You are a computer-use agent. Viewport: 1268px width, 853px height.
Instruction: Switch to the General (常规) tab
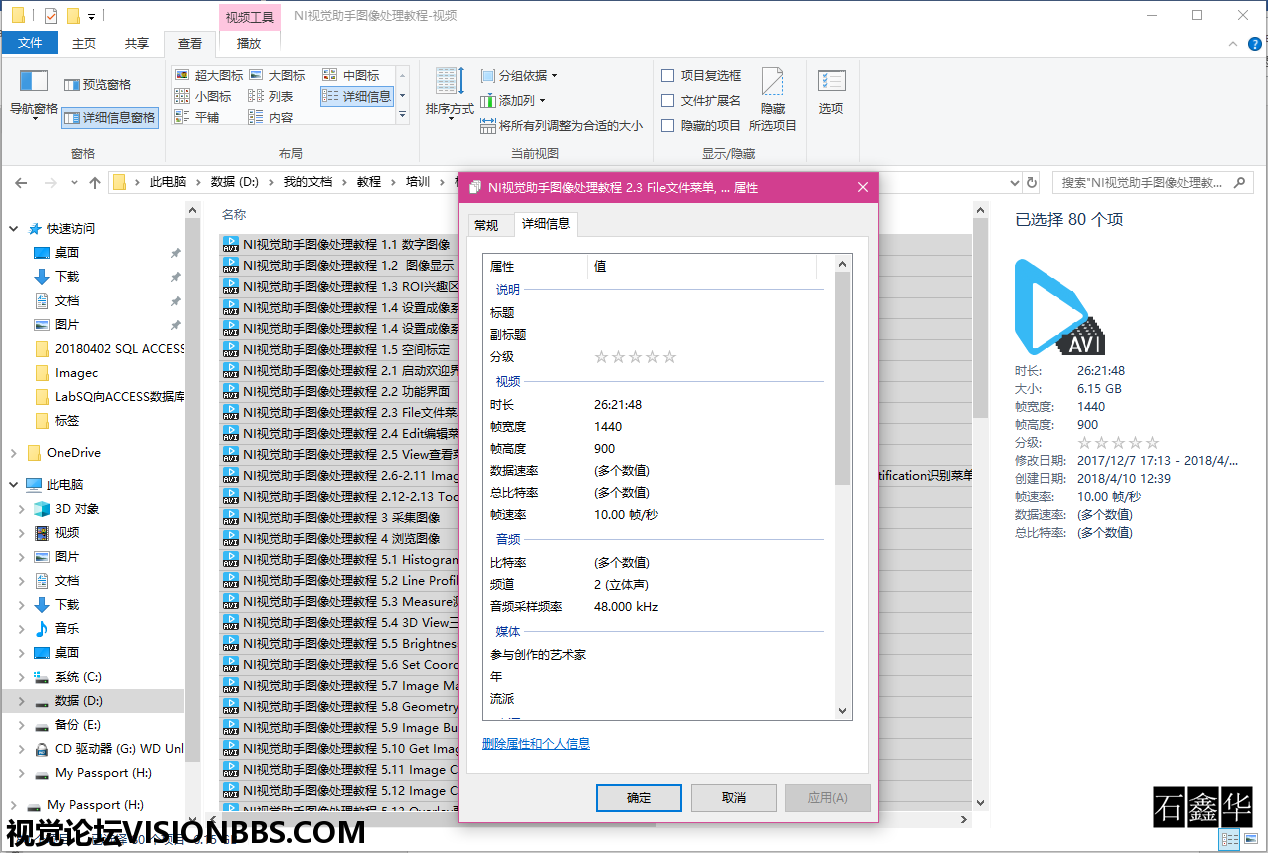point(486,225)
